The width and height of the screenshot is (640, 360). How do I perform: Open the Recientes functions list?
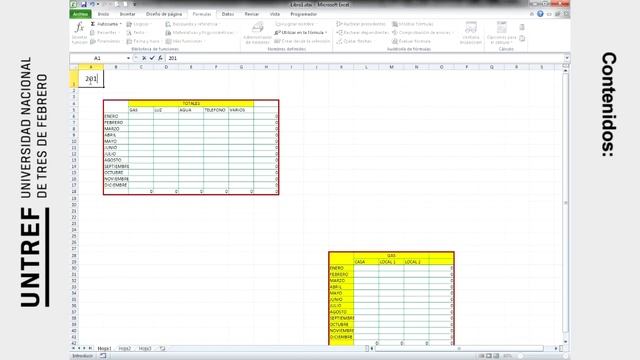coord(105,33)
